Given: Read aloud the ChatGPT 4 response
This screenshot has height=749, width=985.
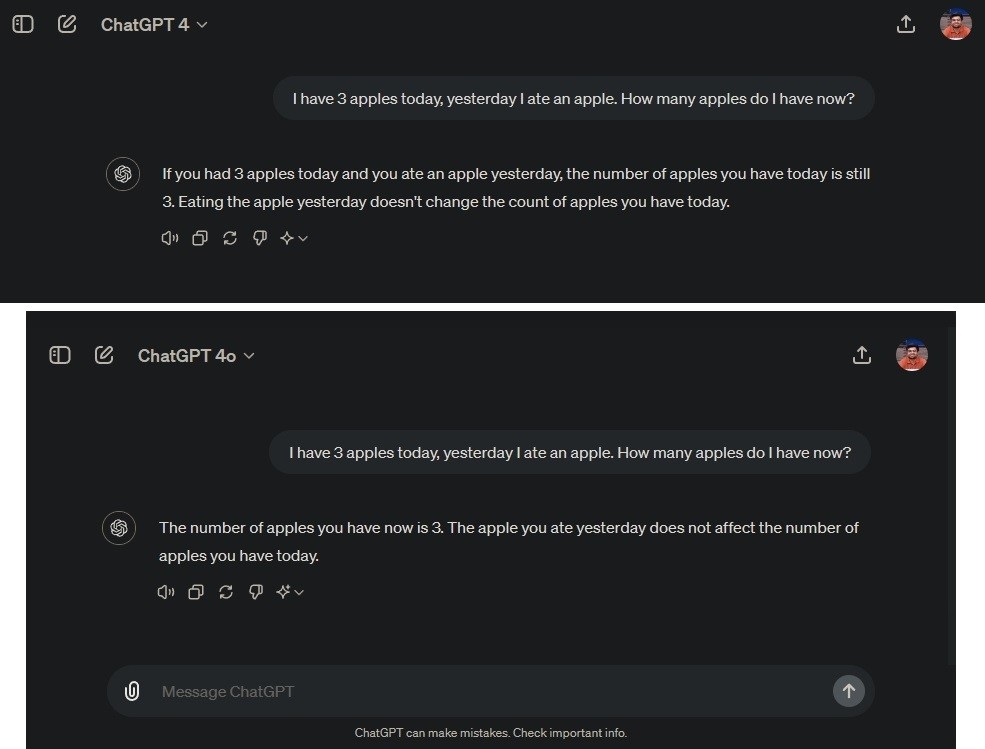Looking at the screenshot, I should point(170,238).
